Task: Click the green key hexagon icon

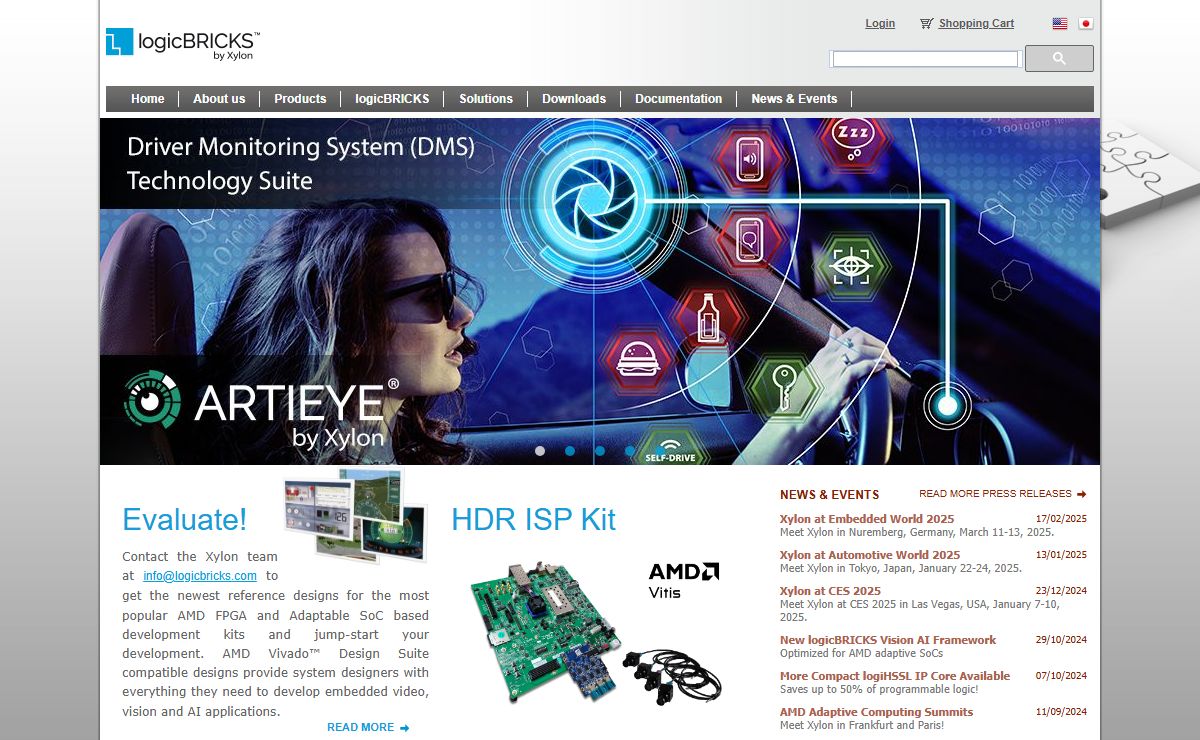Action: 783,387
